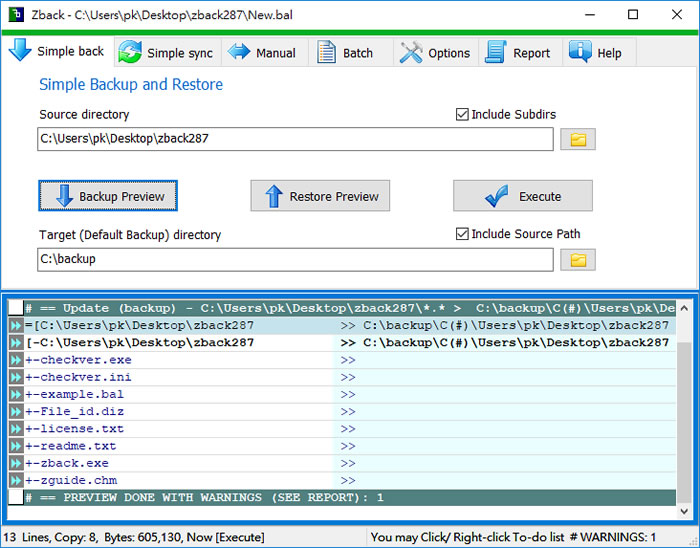Image resolution: width=700 pixels, height=548 pixels.
Task: Open the Simple back tab
Action: click(x=57, y=51)
